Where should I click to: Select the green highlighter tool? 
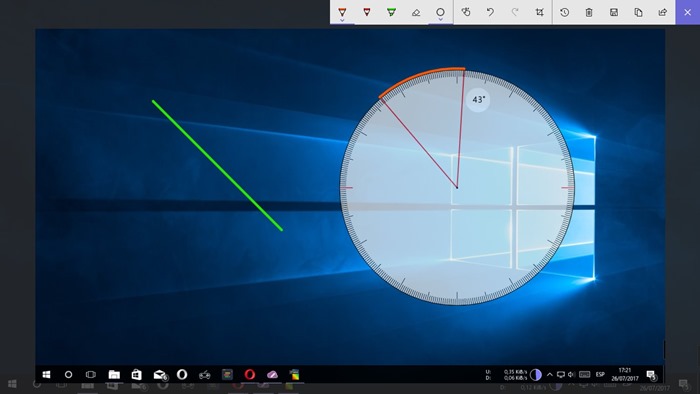392,12
